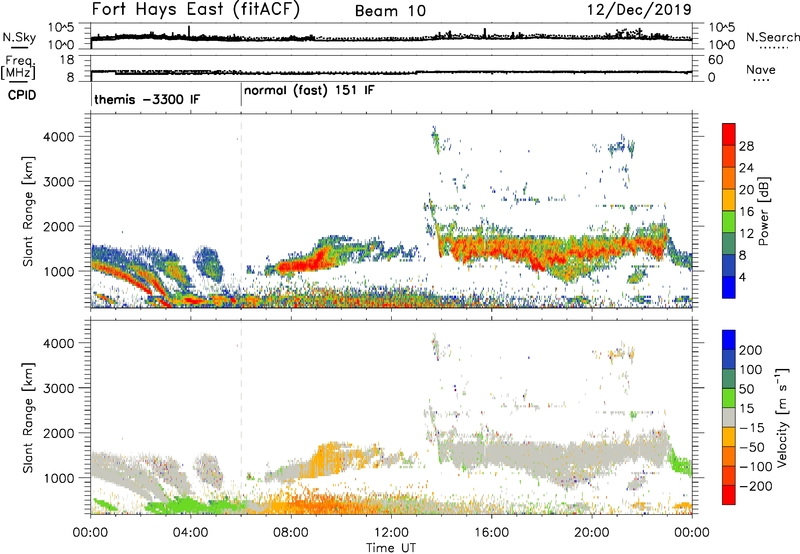
Task: Click the 'Freq. [MHz]' axis label
Action: (19, 68)
